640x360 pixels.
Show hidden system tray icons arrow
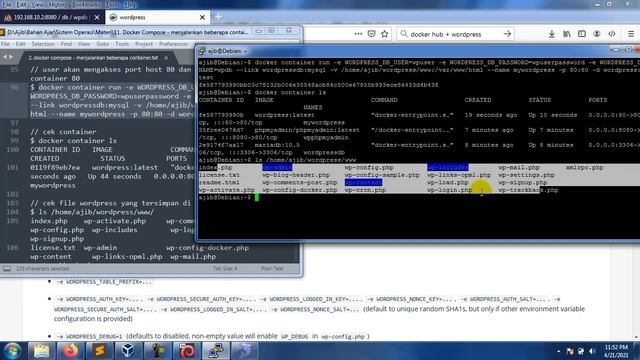pos(558,351)
